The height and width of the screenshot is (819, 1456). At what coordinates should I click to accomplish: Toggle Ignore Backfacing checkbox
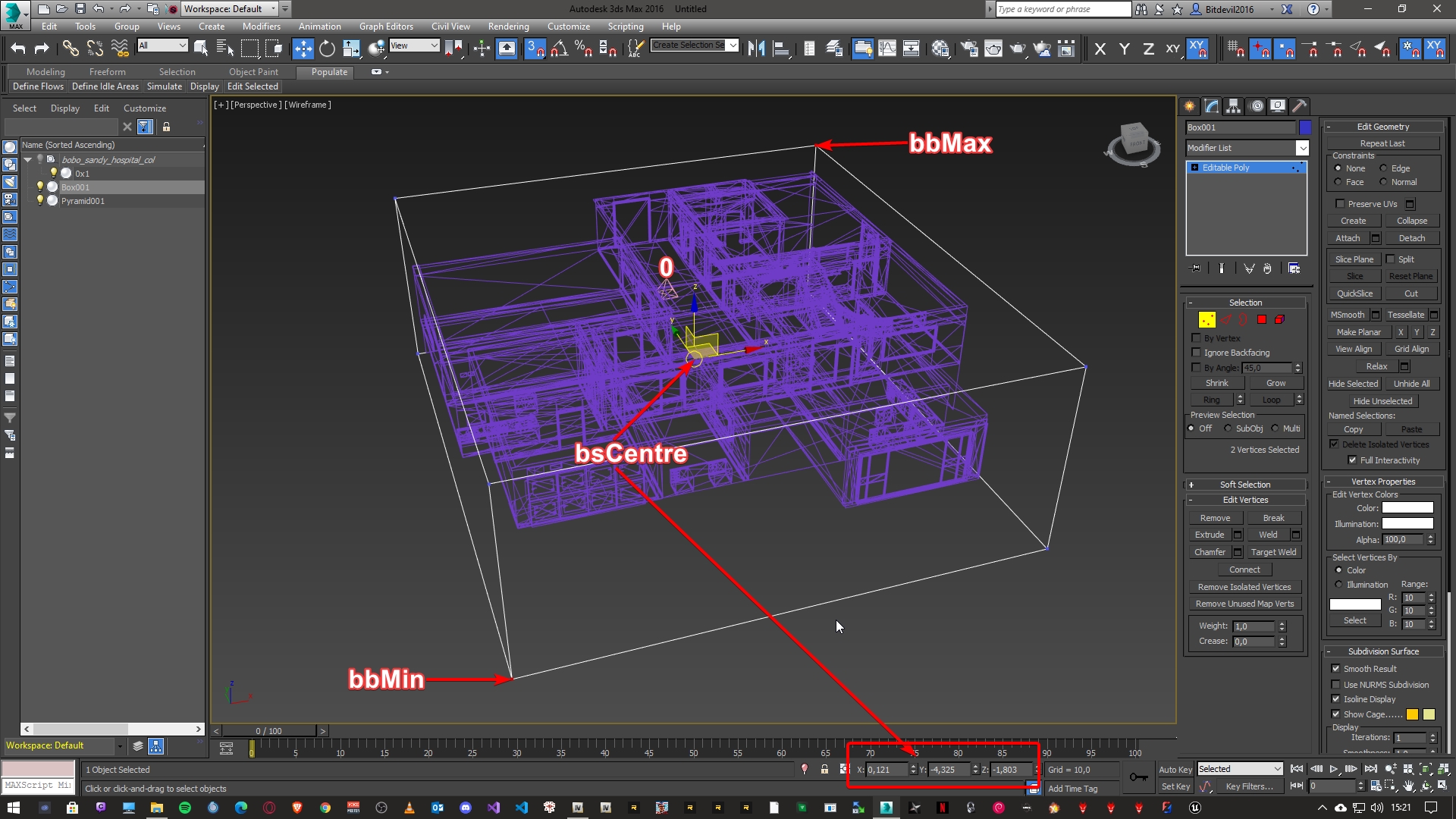pyautogui.click(x=1197, y=352)
